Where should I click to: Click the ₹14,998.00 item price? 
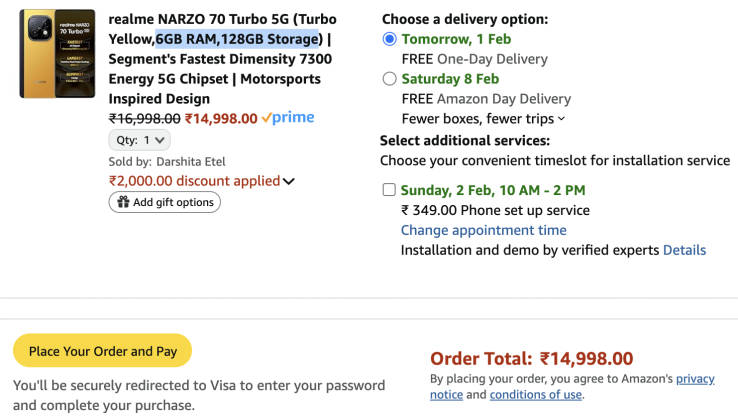click(x=221, y=118)
